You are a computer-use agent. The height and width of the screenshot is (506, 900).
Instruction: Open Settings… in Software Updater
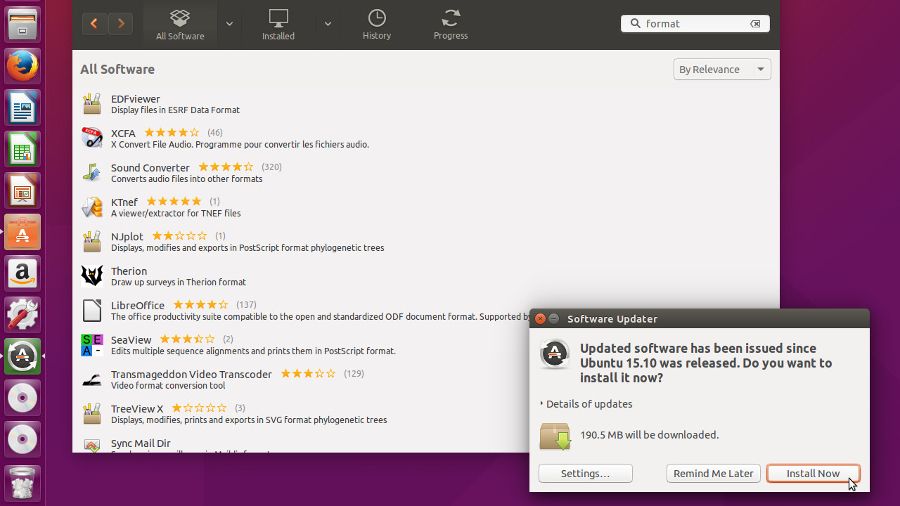pos(585,473)
